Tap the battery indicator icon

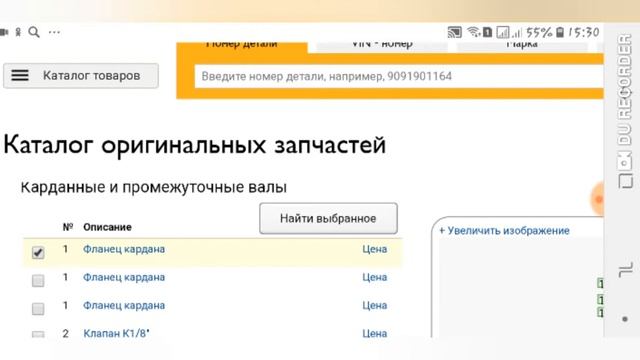[560, 32]
